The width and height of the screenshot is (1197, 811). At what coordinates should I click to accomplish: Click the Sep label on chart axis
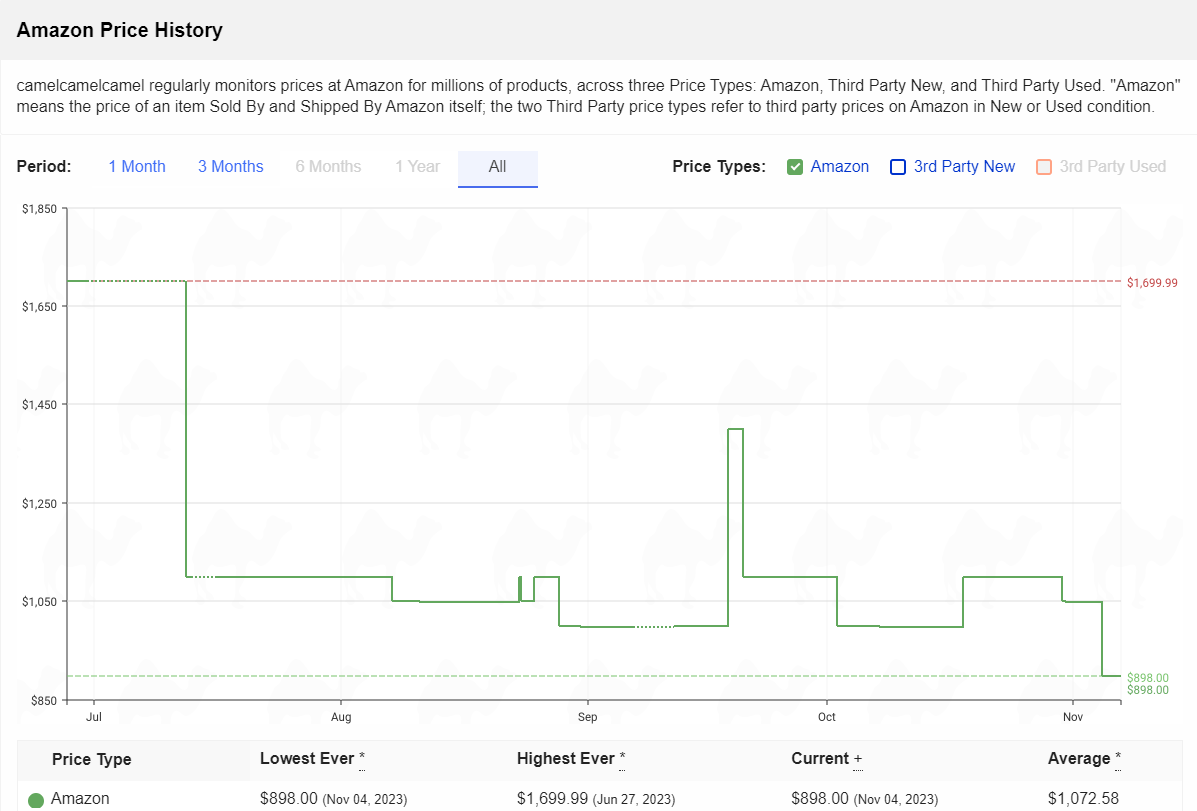[588, 717]
